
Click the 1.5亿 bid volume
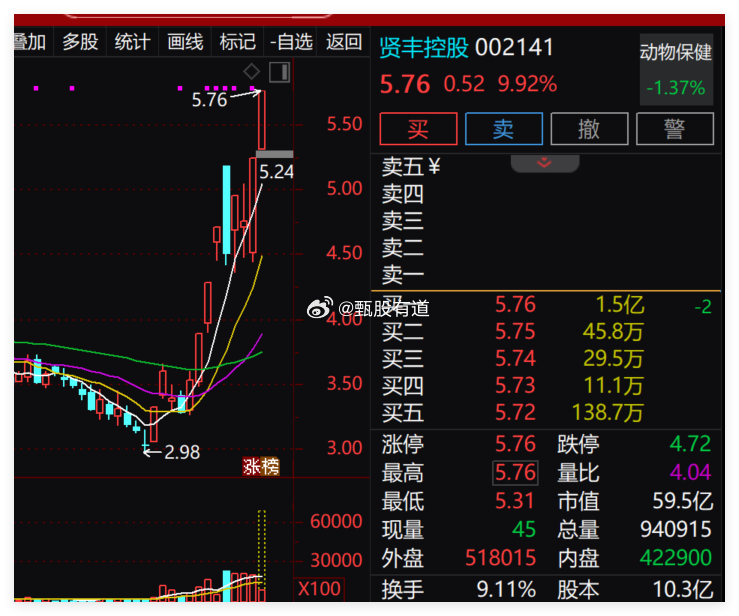point(619,305)
